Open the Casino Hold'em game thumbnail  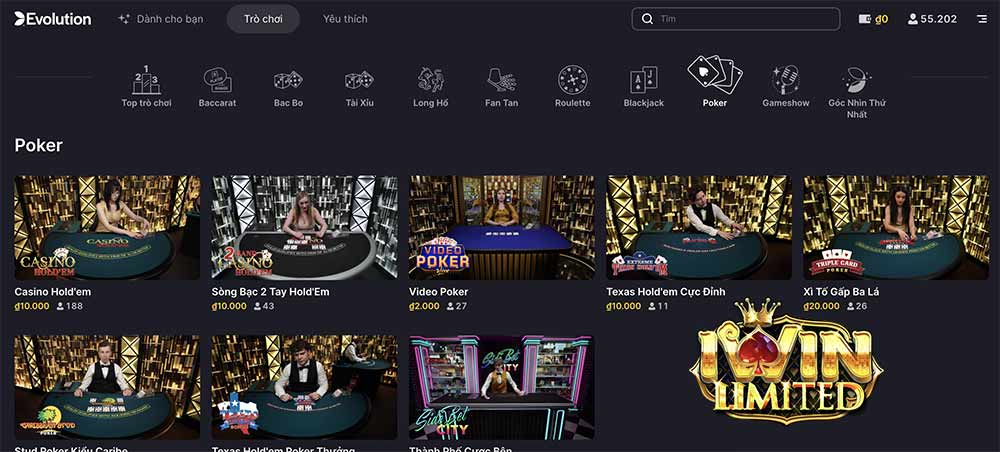(107, 228)
